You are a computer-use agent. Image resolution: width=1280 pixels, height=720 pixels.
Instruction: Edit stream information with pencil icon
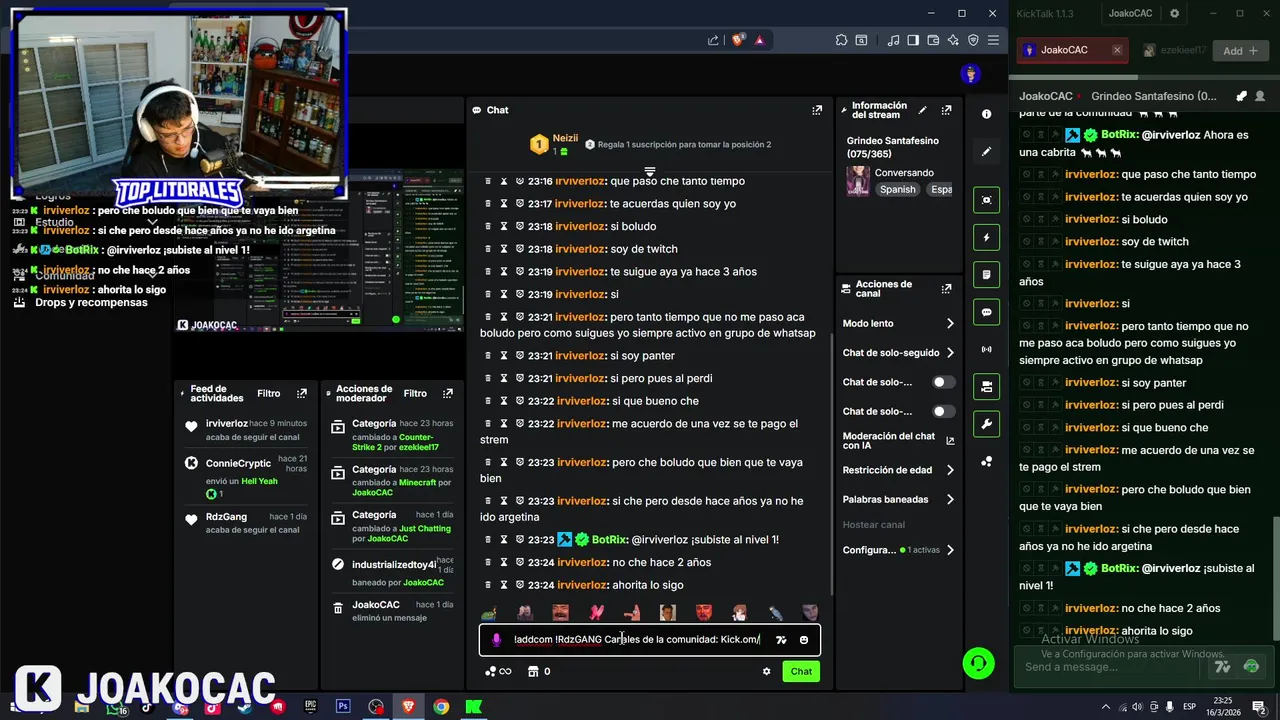pyautogui.click(x=923, y=110)
